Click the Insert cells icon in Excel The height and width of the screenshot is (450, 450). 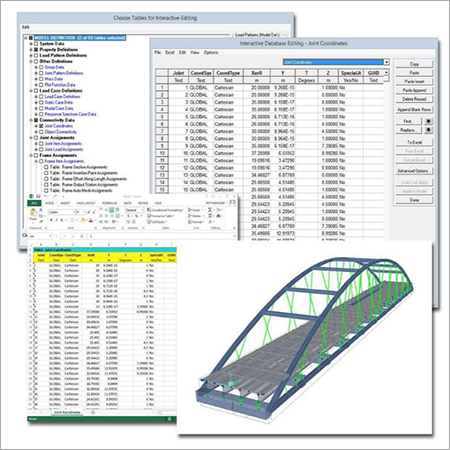click(189, 210)
